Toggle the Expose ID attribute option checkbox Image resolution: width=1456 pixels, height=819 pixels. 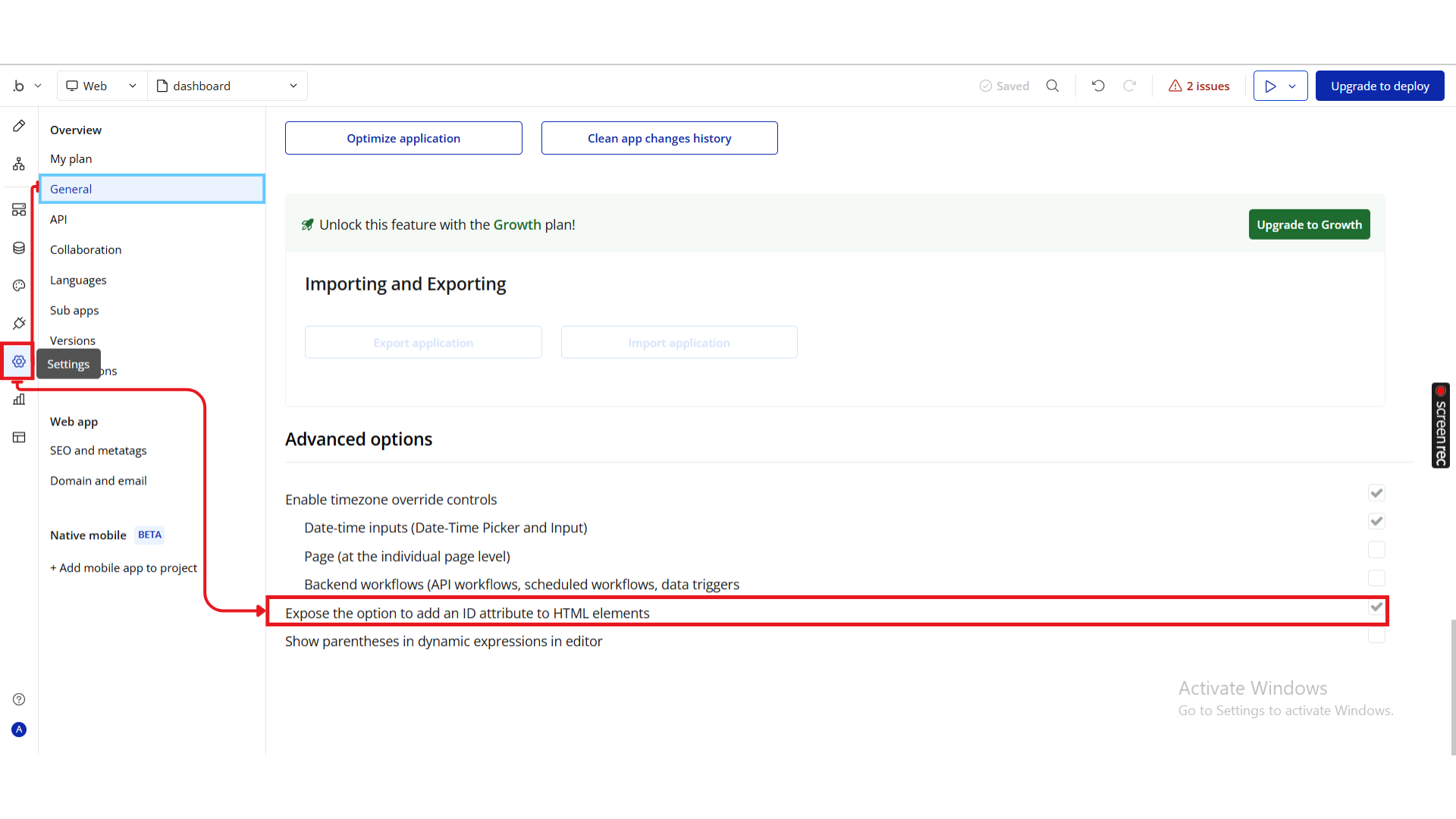[x=1376, y=607]
